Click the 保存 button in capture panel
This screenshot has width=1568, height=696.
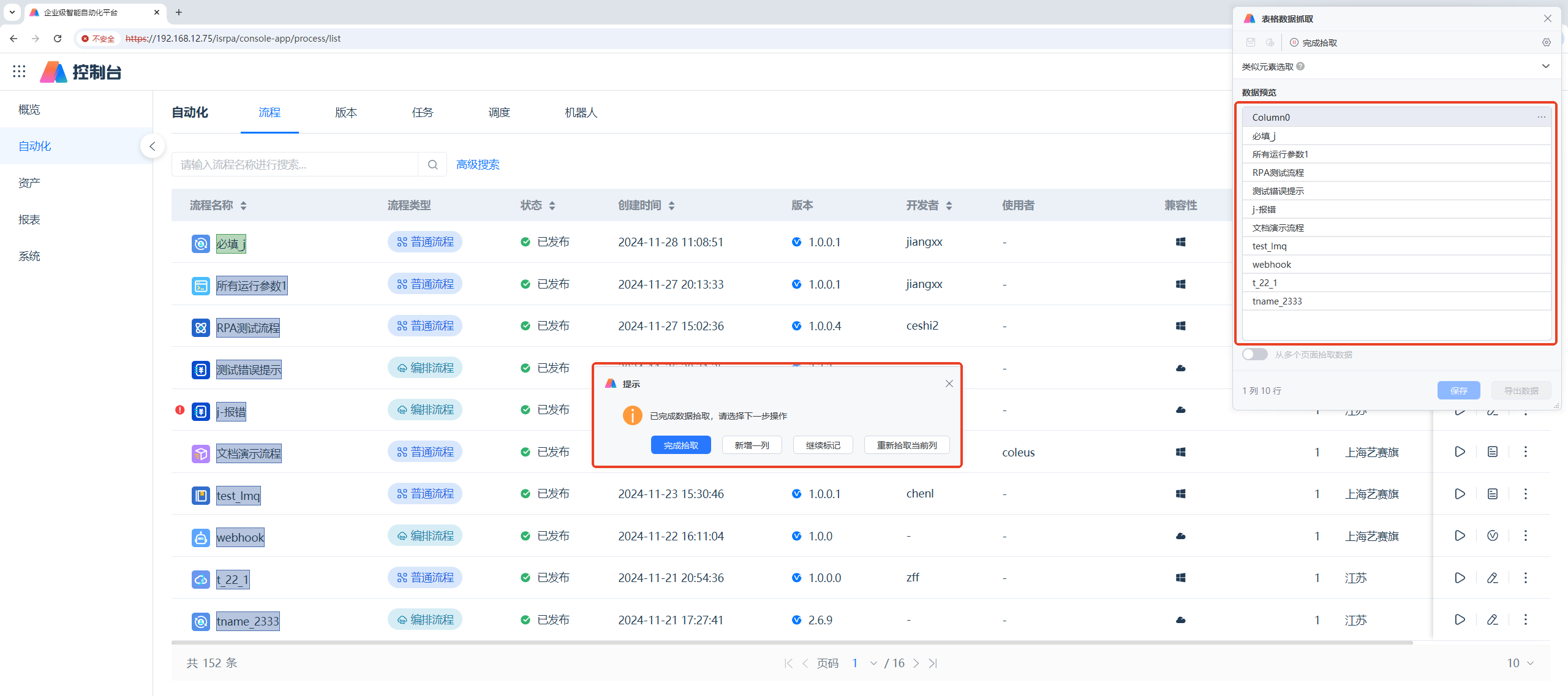point(1459,390)
